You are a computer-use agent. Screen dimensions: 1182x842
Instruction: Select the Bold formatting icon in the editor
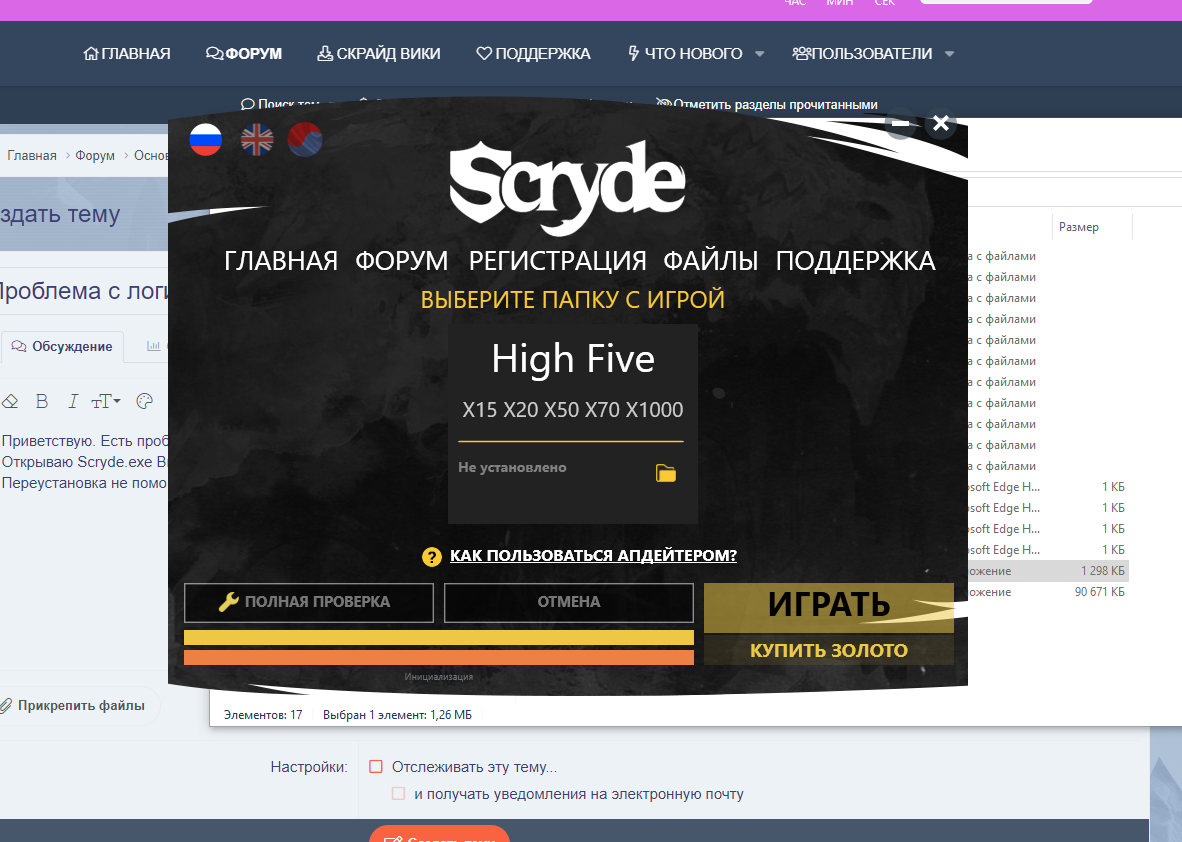(x=41, y=400)
